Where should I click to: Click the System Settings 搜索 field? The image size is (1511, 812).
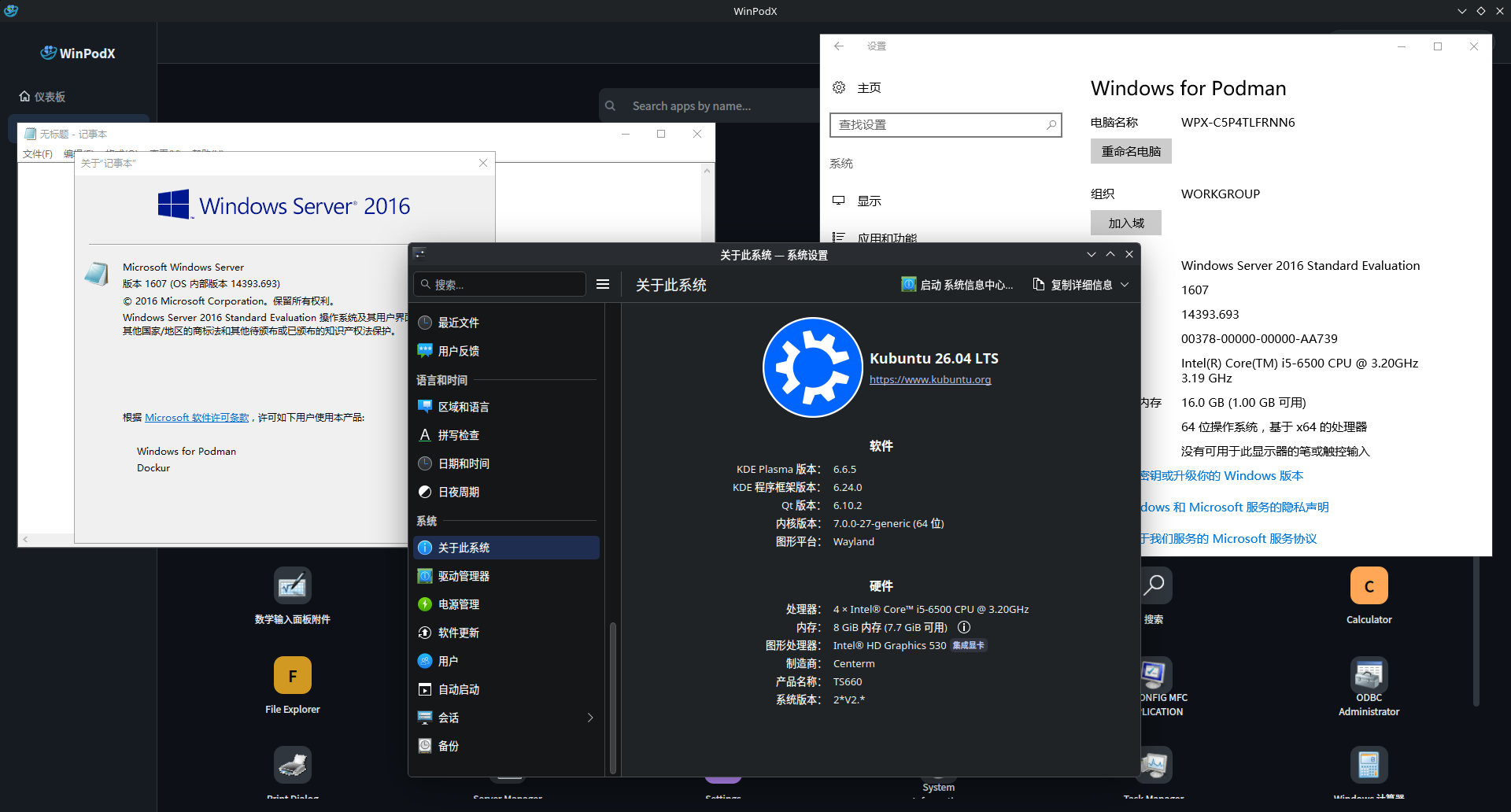click(x=500, y=284)
